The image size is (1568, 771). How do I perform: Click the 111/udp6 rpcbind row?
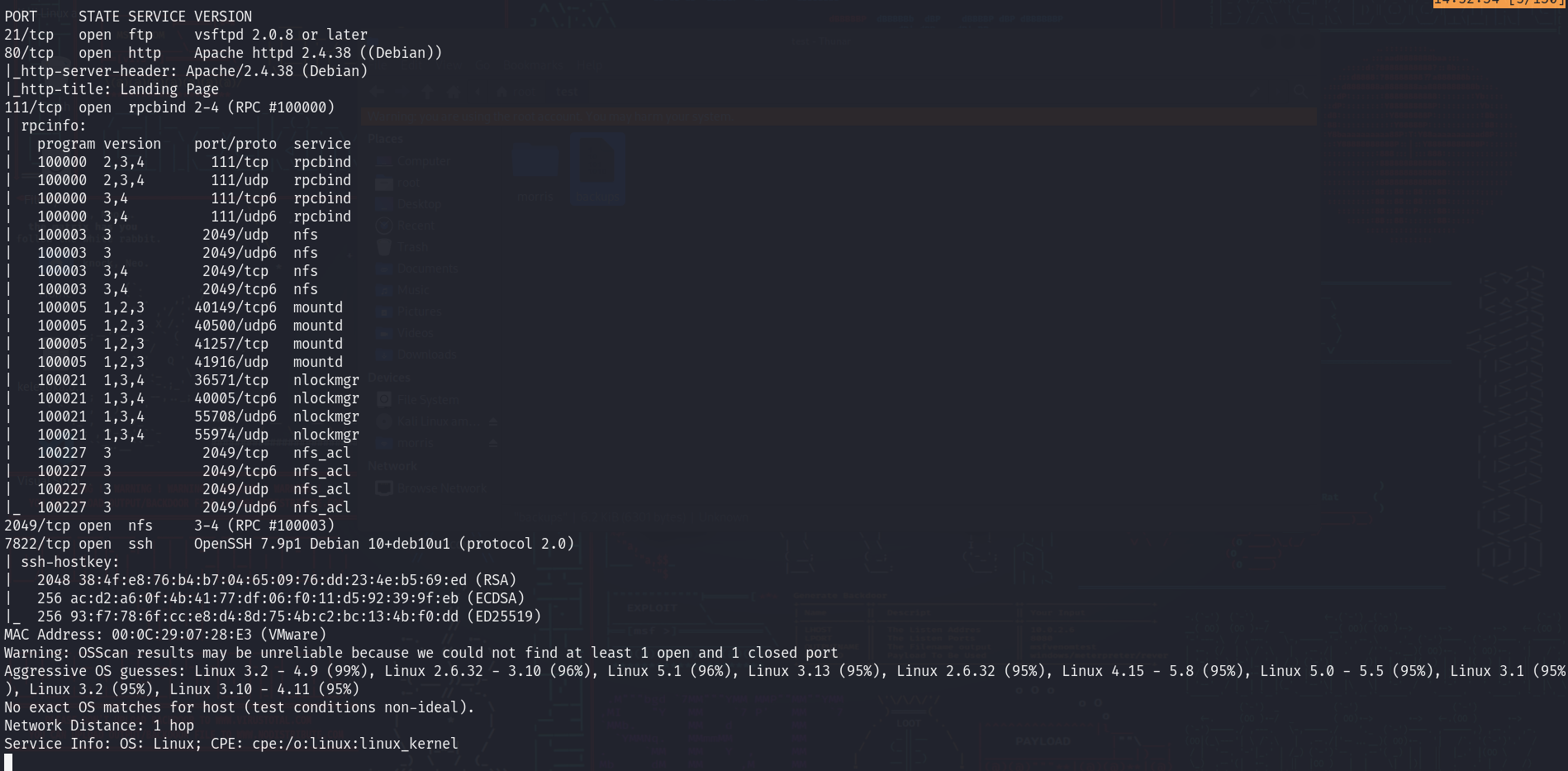(x=178, y=217)
